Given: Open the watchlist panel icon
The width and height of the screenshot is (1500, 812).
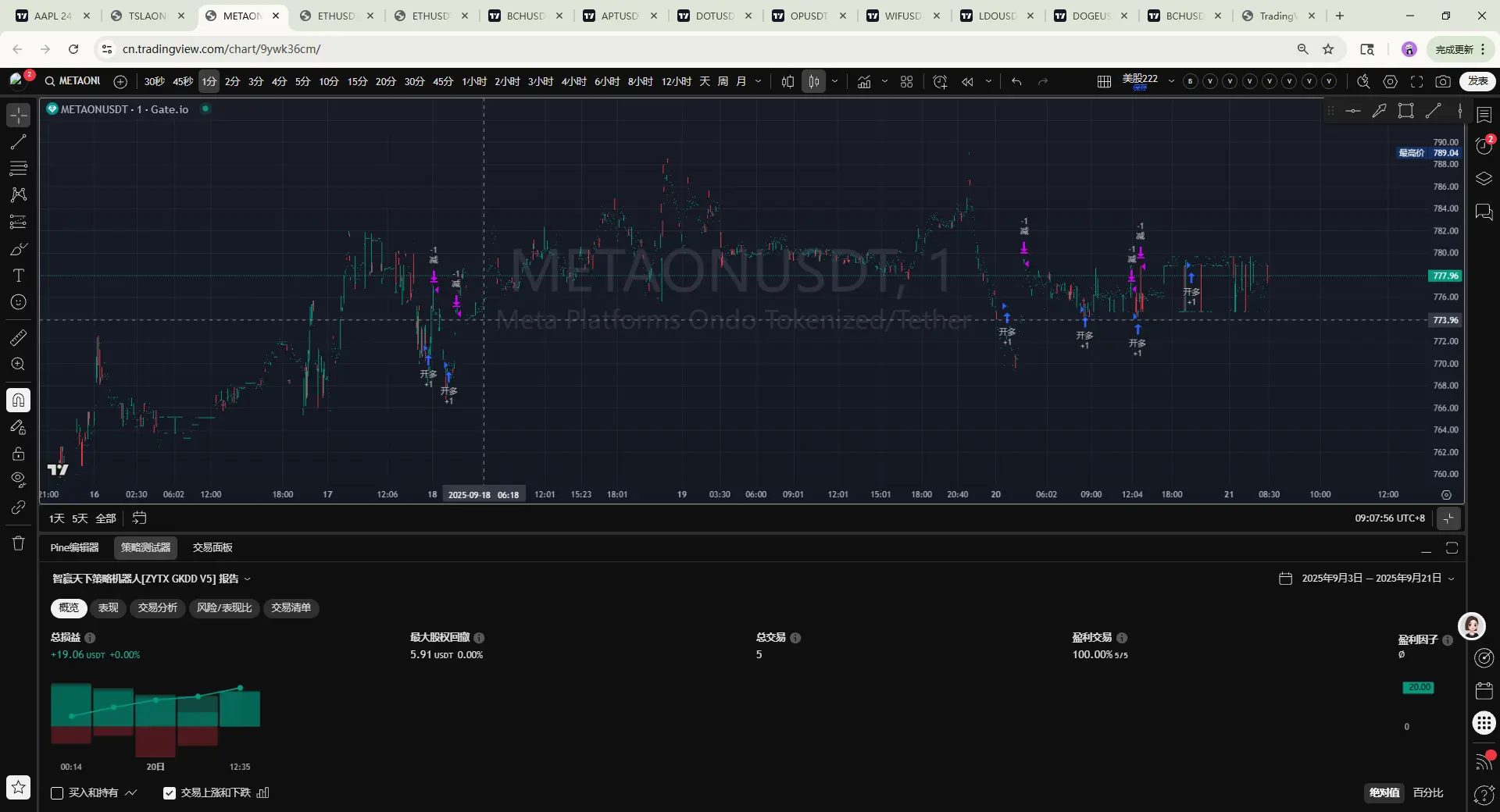Looking at the screenshot, I should 1484,115.
